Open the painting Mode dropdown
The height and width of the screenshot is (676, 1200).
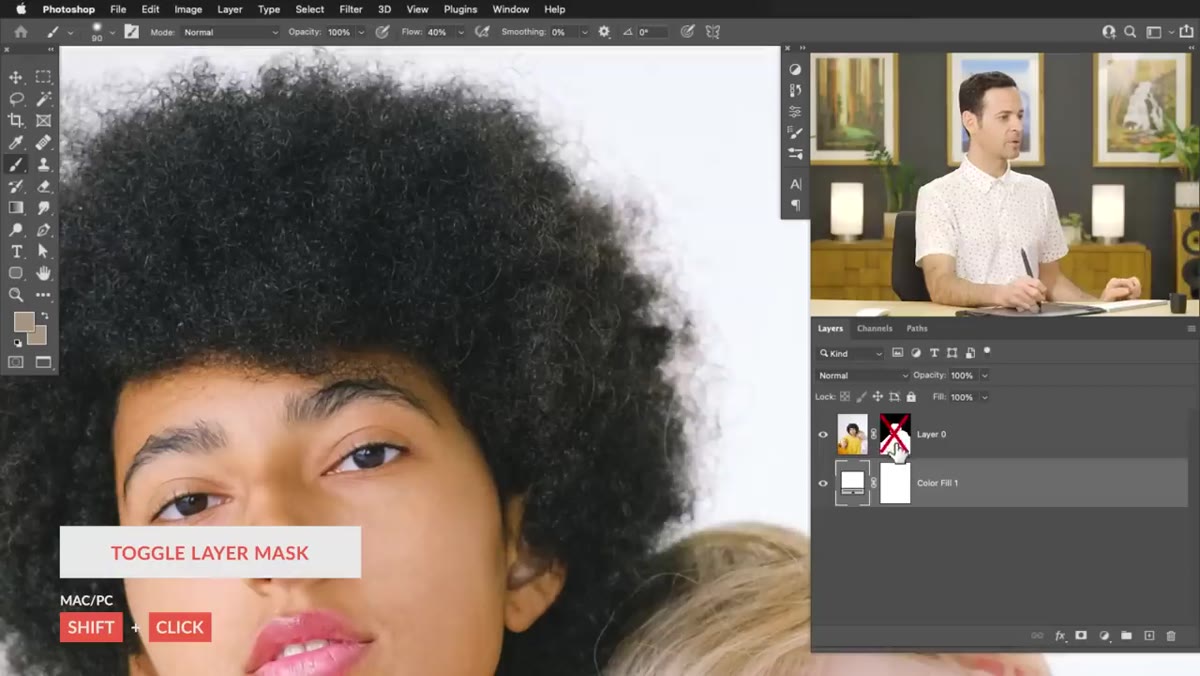[x=231, y=32]
